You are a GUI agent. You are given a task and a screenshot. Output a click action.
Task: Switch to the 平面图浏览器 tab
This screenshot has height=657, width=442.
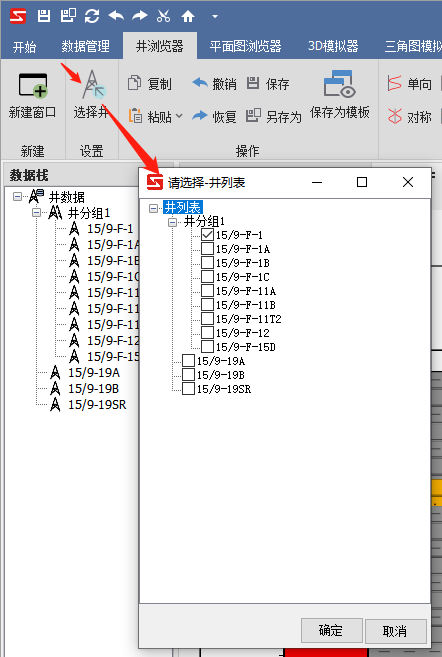pos(245,46)
